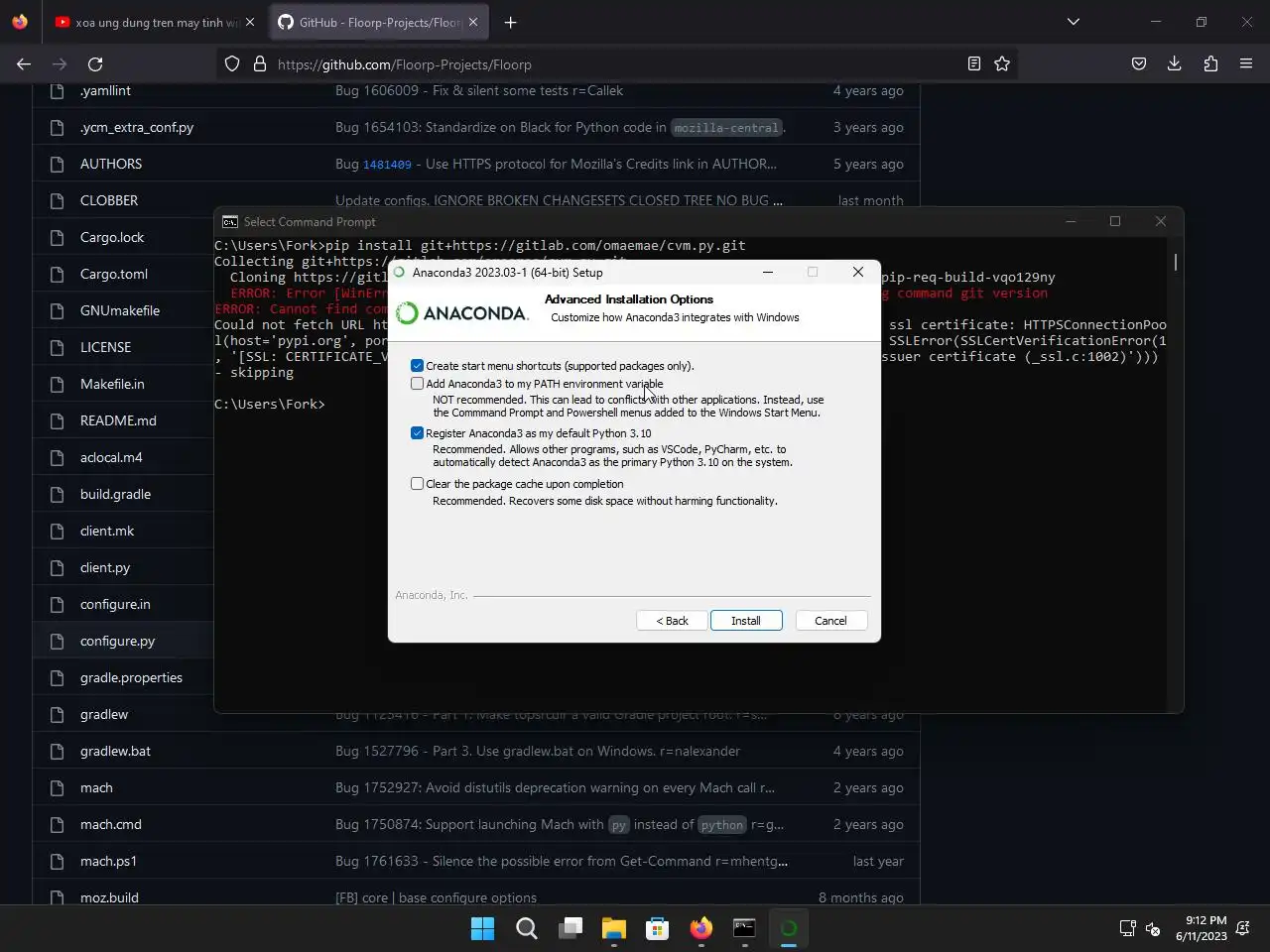Select the GitHub Floorp-Projects tab

pos(370,22)
